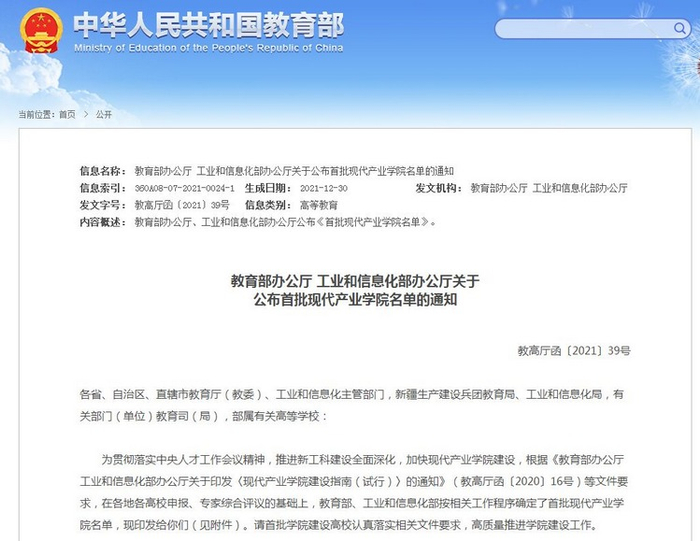Click the 信息名称 title value text
The image size is (700, 541).
click(x=294, y=171)
